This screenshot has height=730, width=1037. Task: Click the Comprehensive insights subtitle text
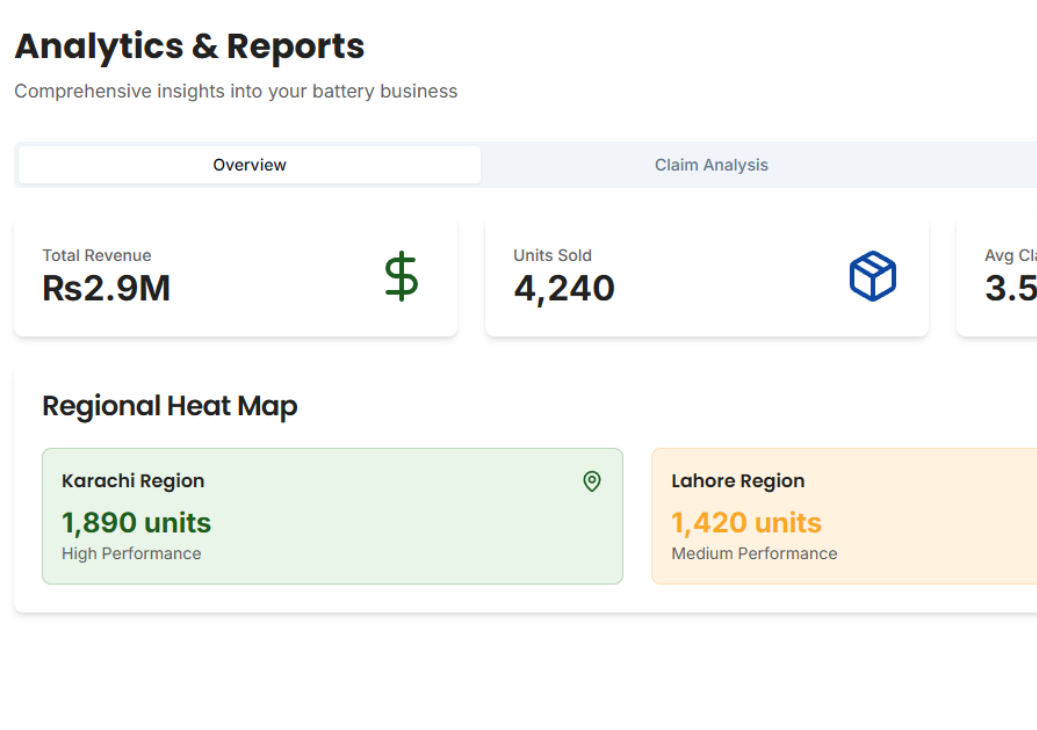[x=236, y=91]
